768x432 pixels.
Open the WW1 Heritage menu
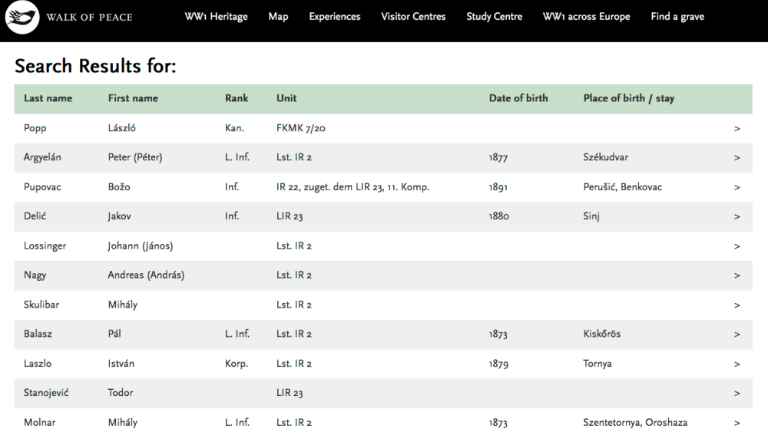point(215,17)
